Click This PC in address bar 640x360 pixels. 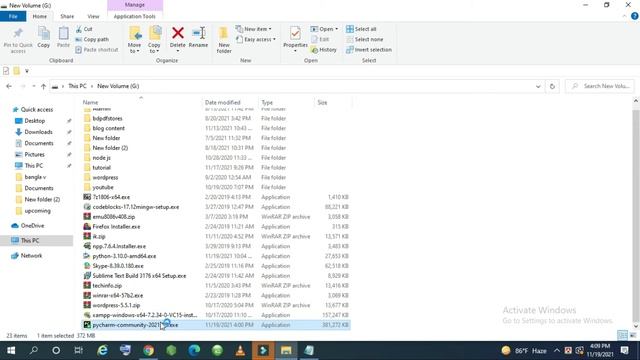coord(77,86)
